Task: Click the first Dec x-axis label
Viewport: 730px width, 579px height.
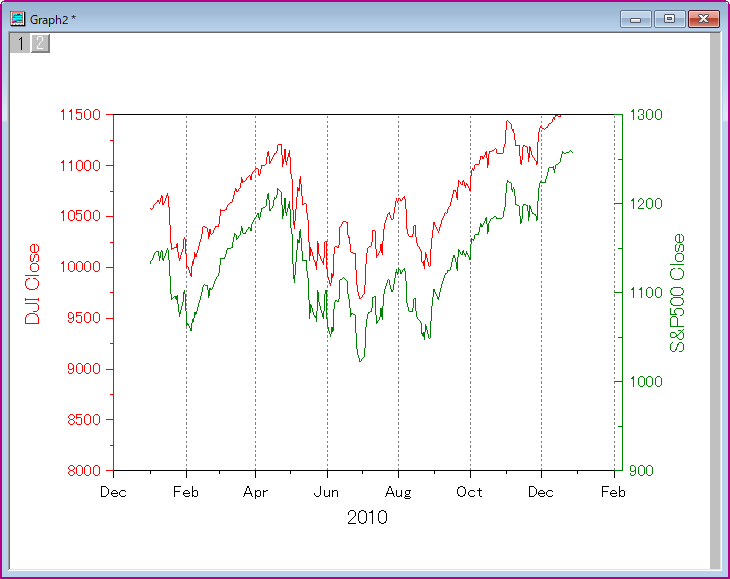Action: [113, 492]
